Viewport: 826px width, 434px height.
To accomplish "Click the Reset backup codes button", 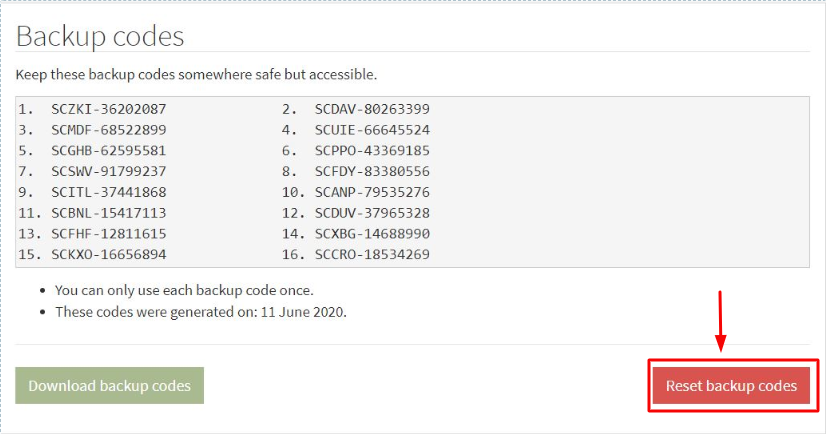I will [x=731, y=386].
